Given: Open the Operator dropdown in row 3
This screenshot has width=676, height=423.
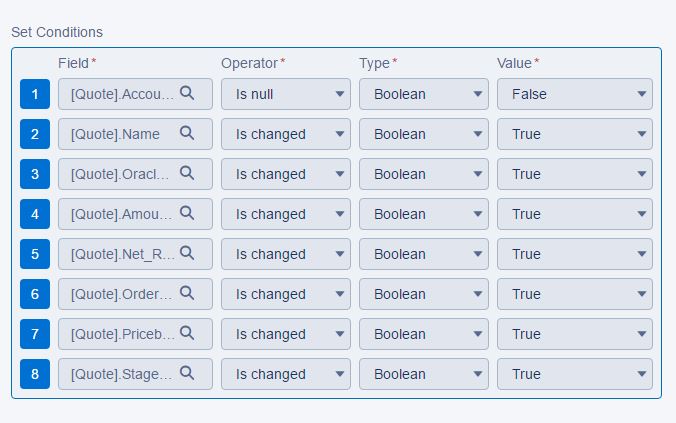Looking at the screenshot, I should 286,174.
